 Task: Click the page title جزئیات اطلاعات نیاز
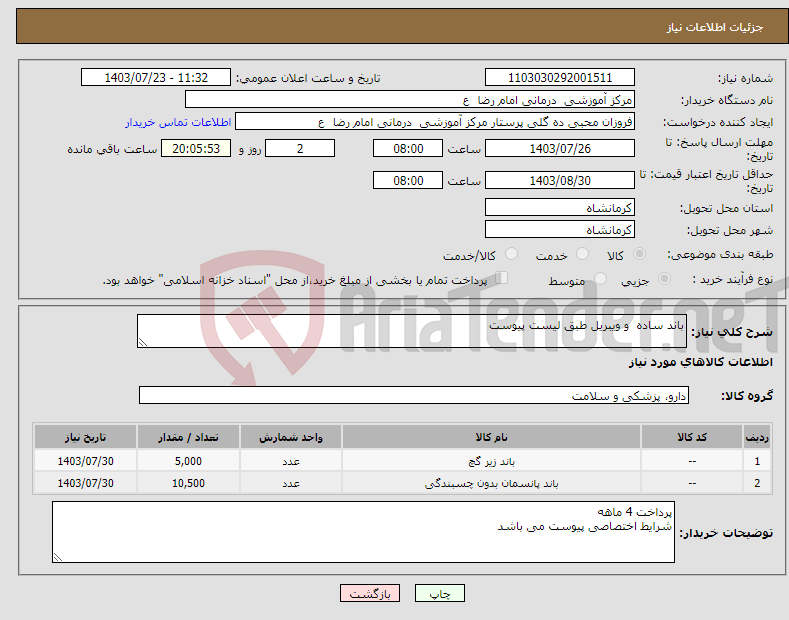pyautogui.click(x=715, y=27)
